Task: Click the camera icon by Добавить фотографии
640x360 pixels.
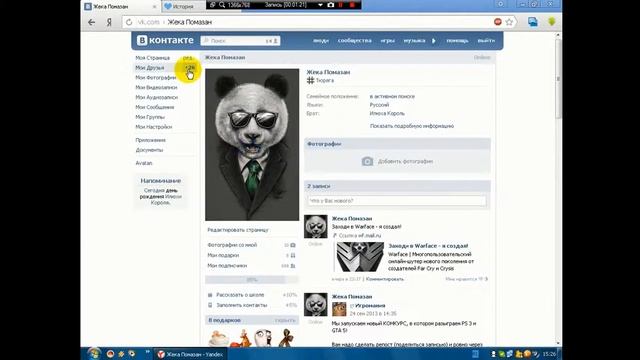Action: [367, 161]
